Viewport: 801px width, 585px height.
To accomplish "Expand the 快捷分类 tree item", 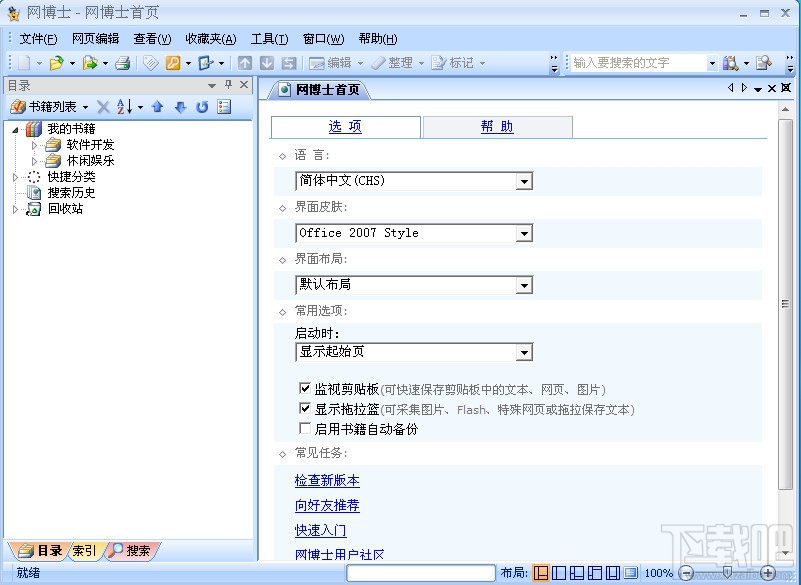I will (16, 175).
